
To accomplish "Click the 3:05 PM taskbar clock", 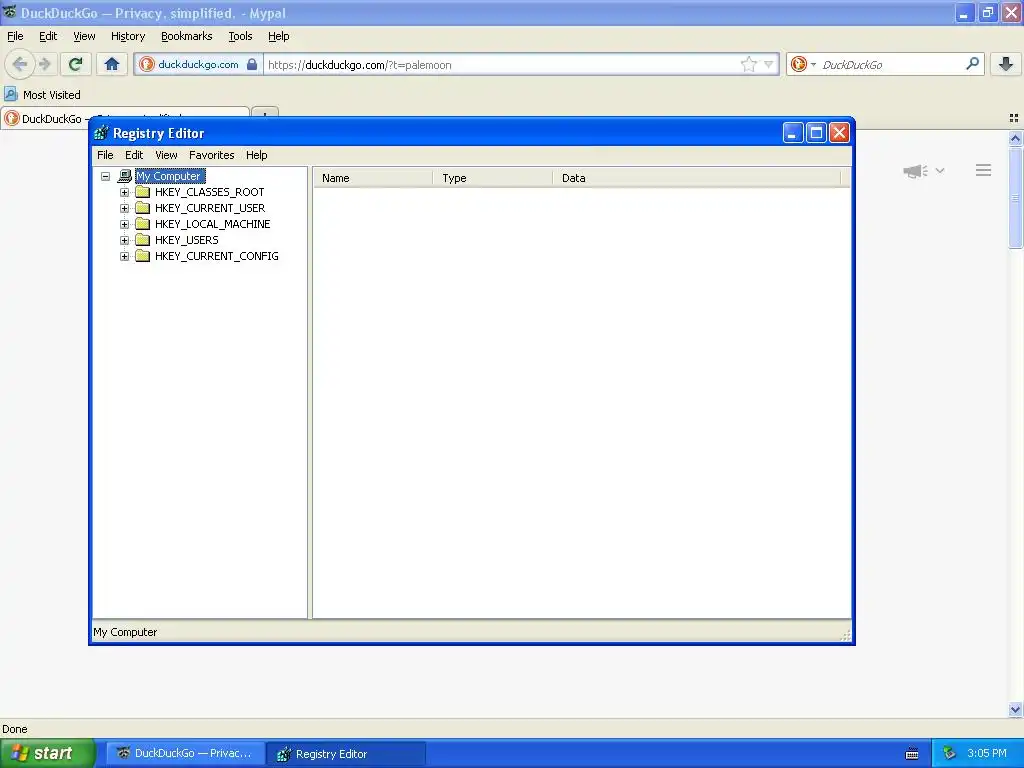I will pyautogui.click(x=987, y=753).
